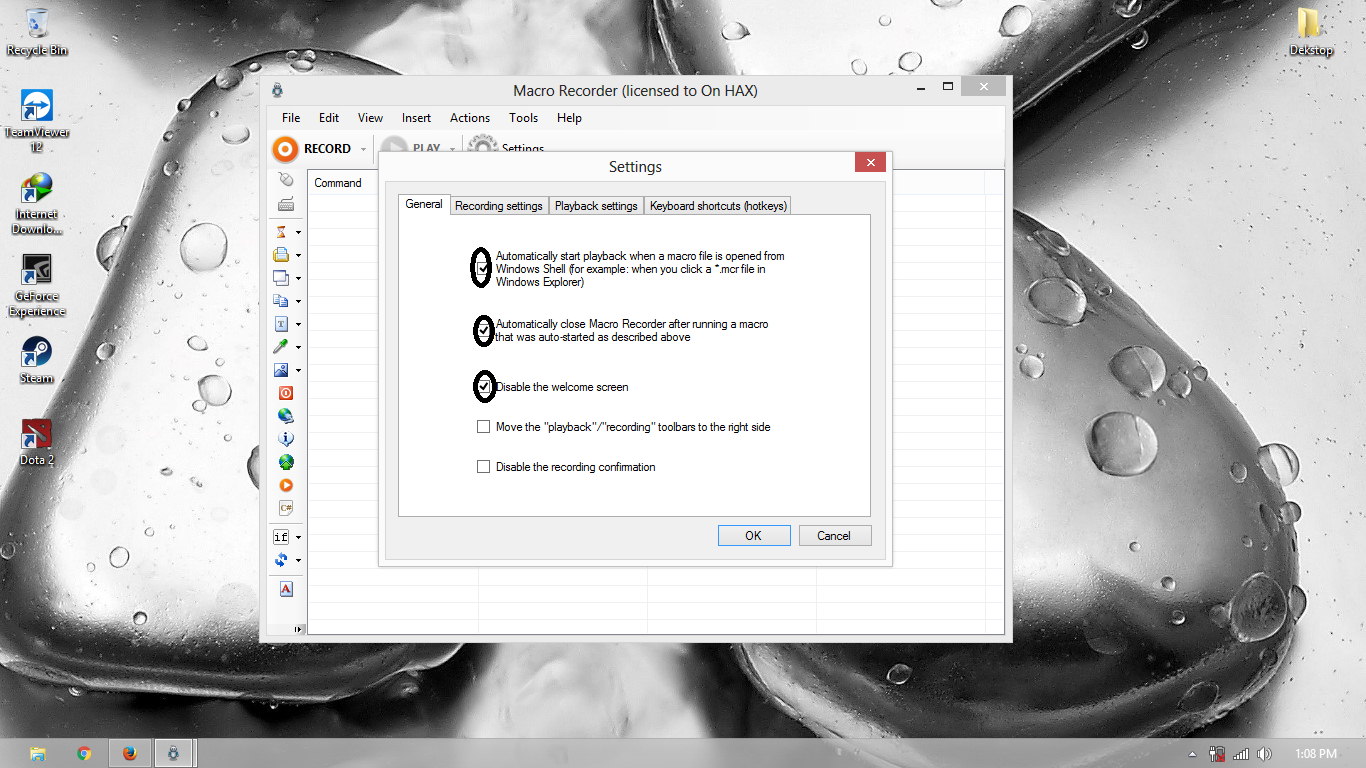This screenshot has height=768, width=1366.
Task: Select the keyboard action tool
Action: tap(286, 201)
